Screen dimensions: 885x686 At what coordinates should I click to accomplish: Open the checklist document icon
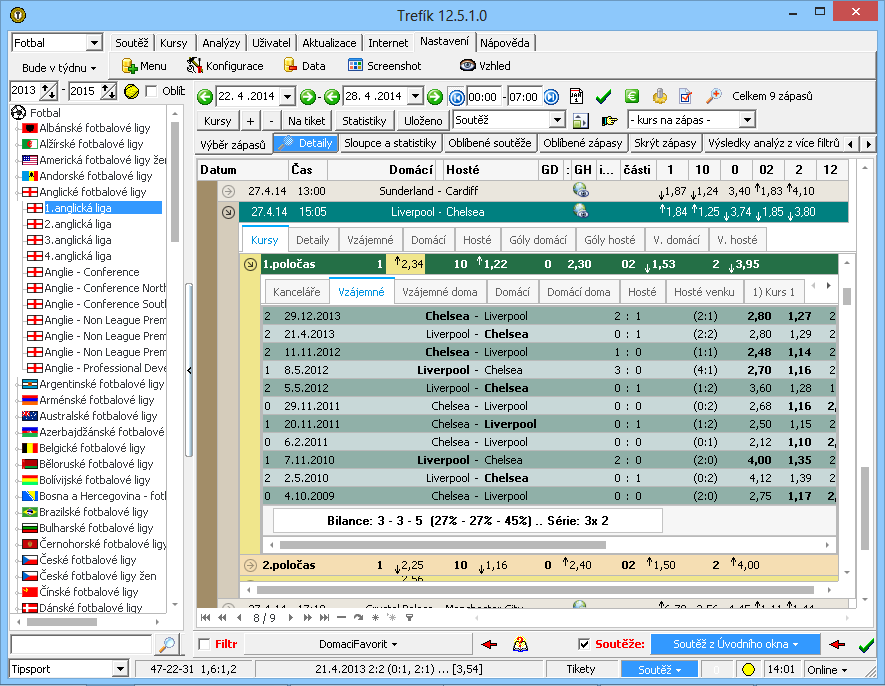click(686, 97)
